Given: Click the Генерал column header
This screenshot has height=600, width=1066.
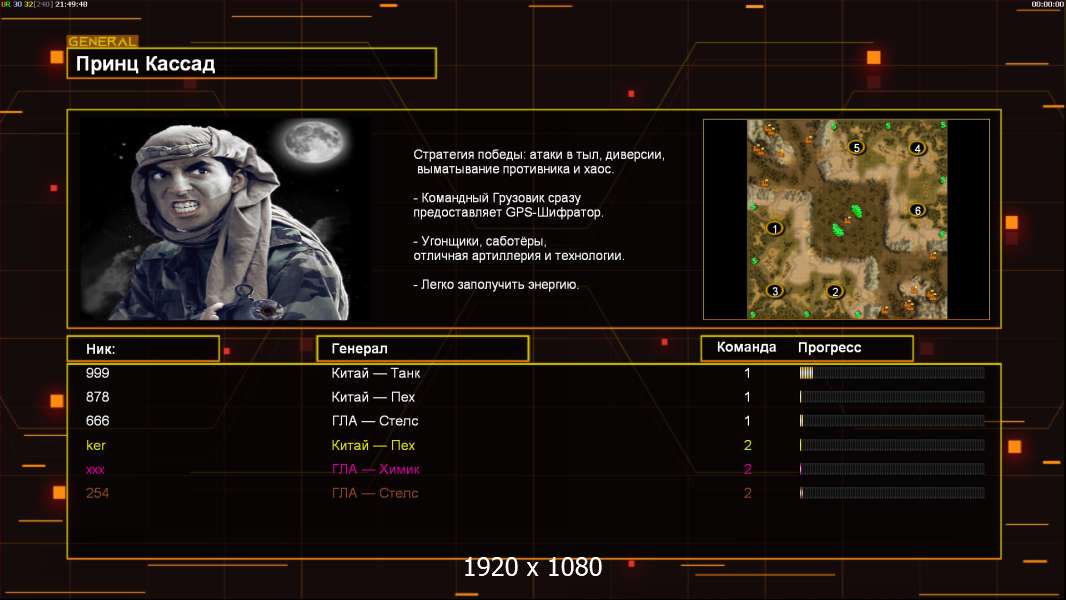Looking at the screenshot, I should point(422,349).
